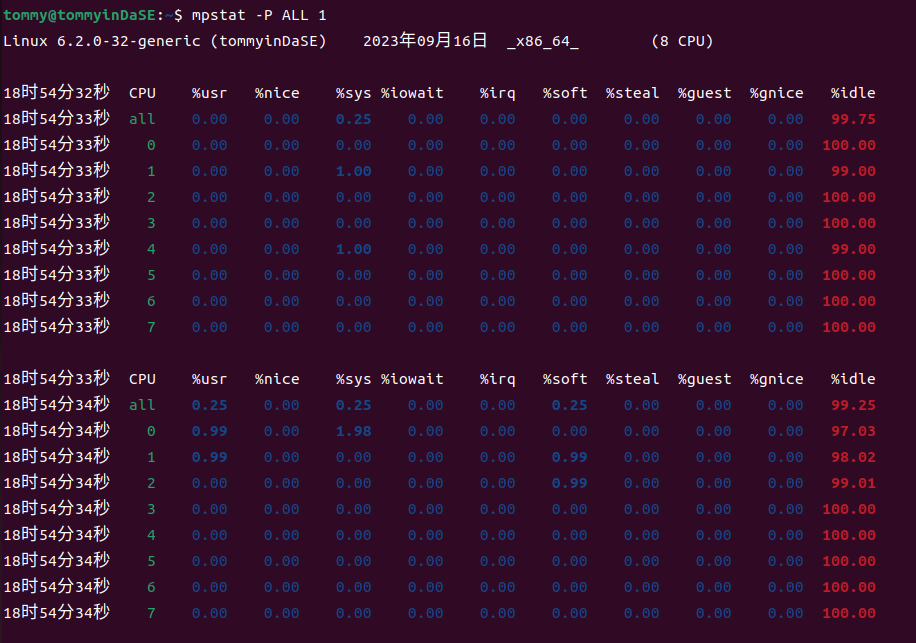The image size is (916, 643).
Task: Click %sys '0.25' in the 18时54分33秒 all row
Action: pos(353,119)
